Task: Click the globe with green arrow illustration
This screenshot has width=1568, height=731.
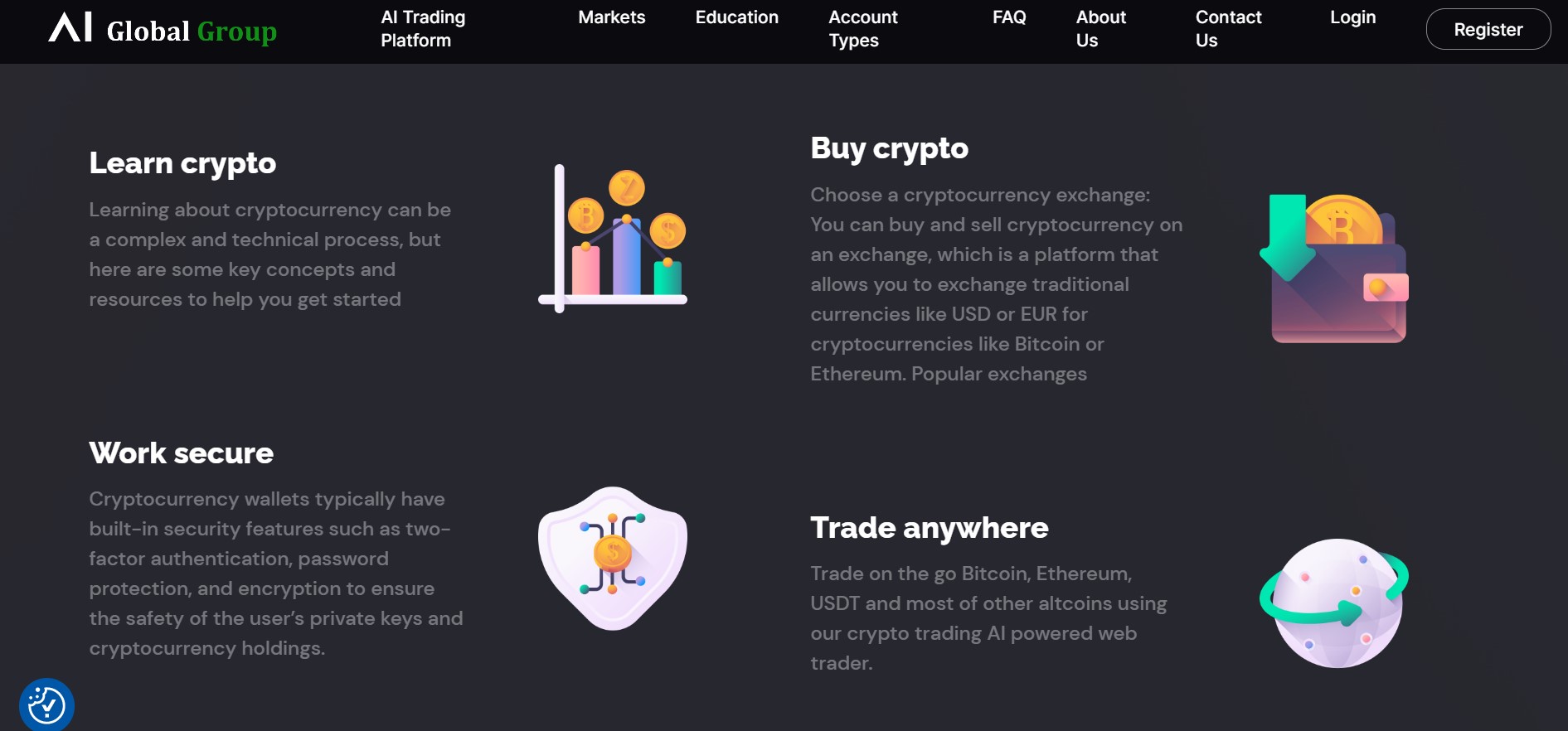Action: 1334,603
